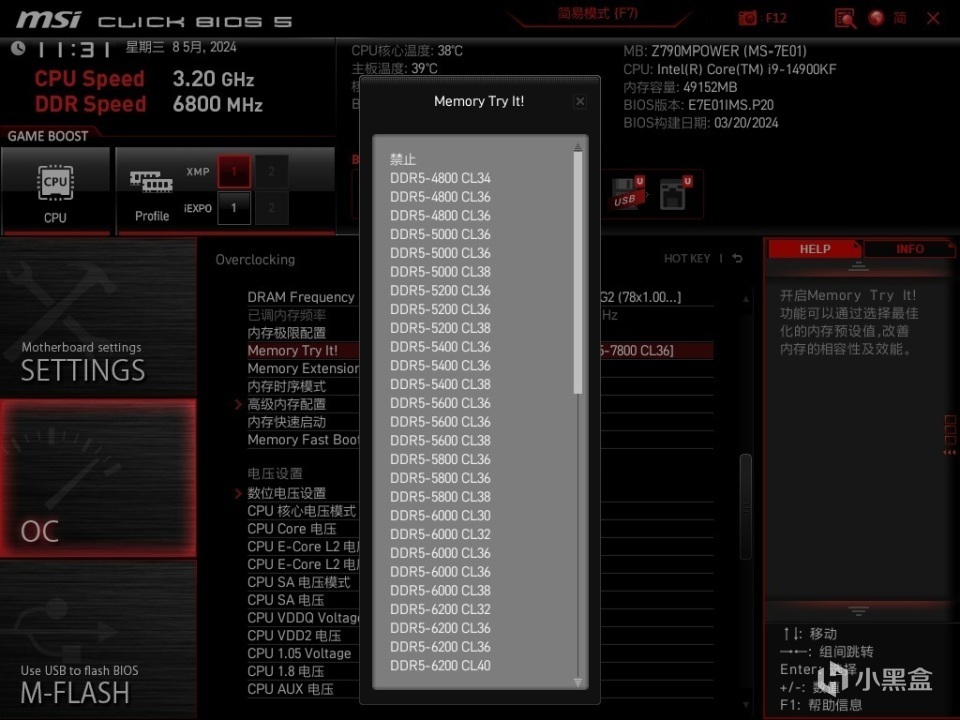Enable XMP profile 2

[271, 171]
